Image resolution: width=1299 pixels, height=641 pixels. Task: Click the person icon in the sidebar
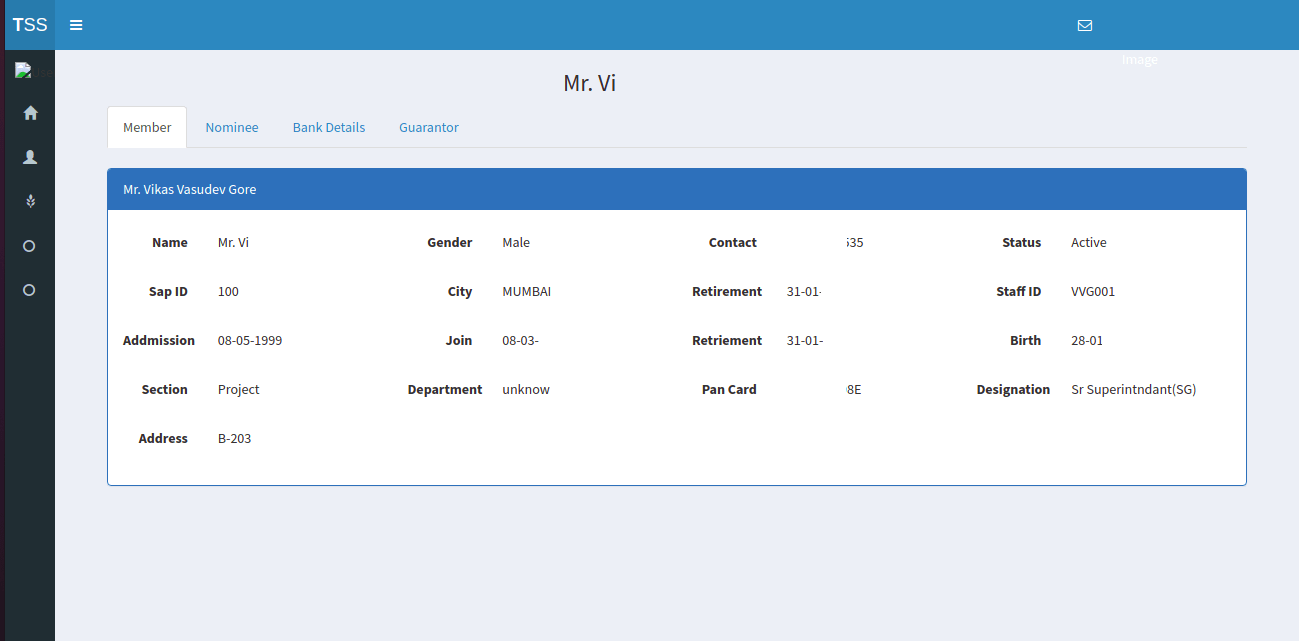[30, 157]
